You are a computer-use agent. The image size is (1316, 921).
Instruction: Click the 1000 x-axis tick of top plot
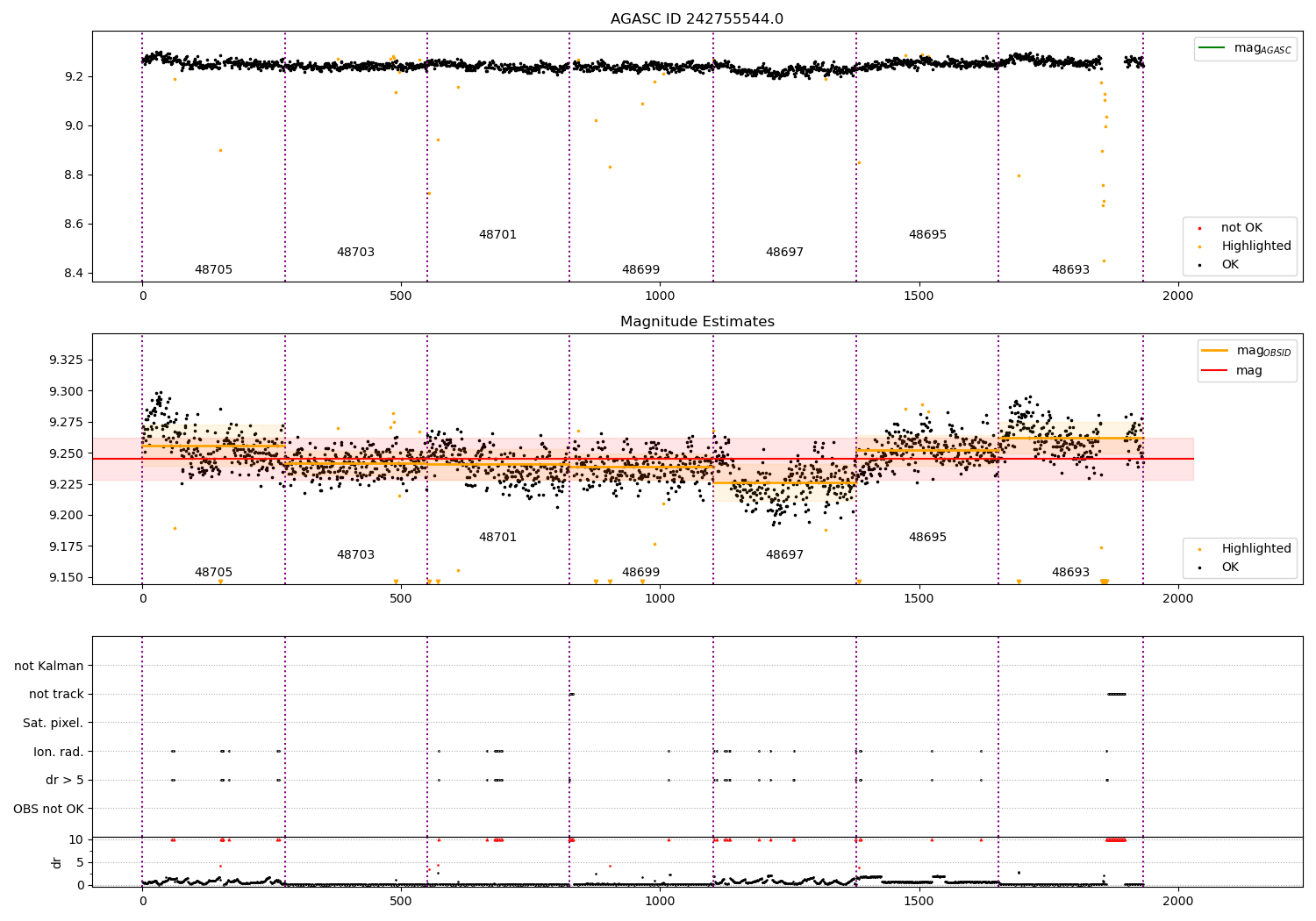point(660,296)
